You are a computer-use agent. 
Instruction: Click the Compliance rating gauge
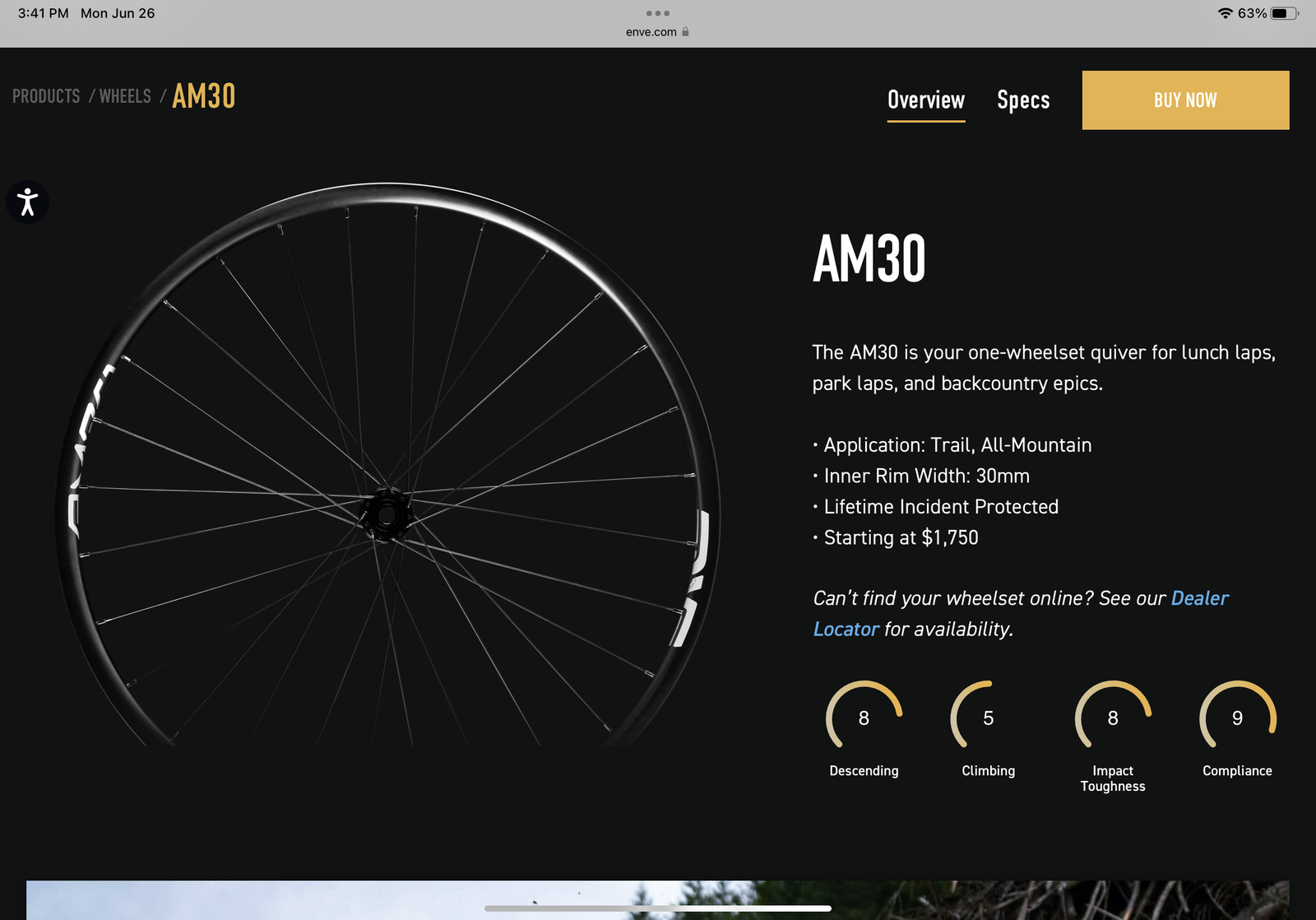[1237, 714]
